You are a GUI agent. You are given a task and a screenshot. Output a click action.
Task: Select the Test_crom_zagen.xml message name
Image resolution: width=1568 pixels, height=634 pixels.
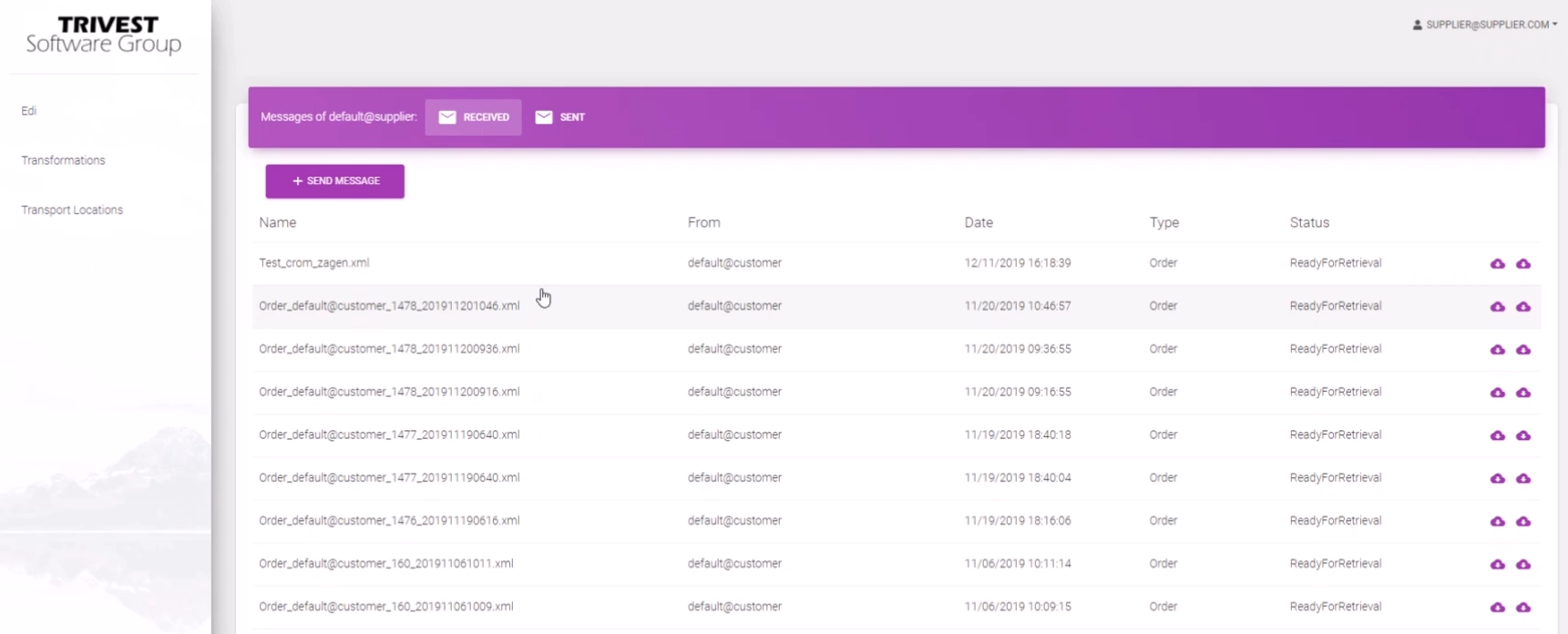313,262
